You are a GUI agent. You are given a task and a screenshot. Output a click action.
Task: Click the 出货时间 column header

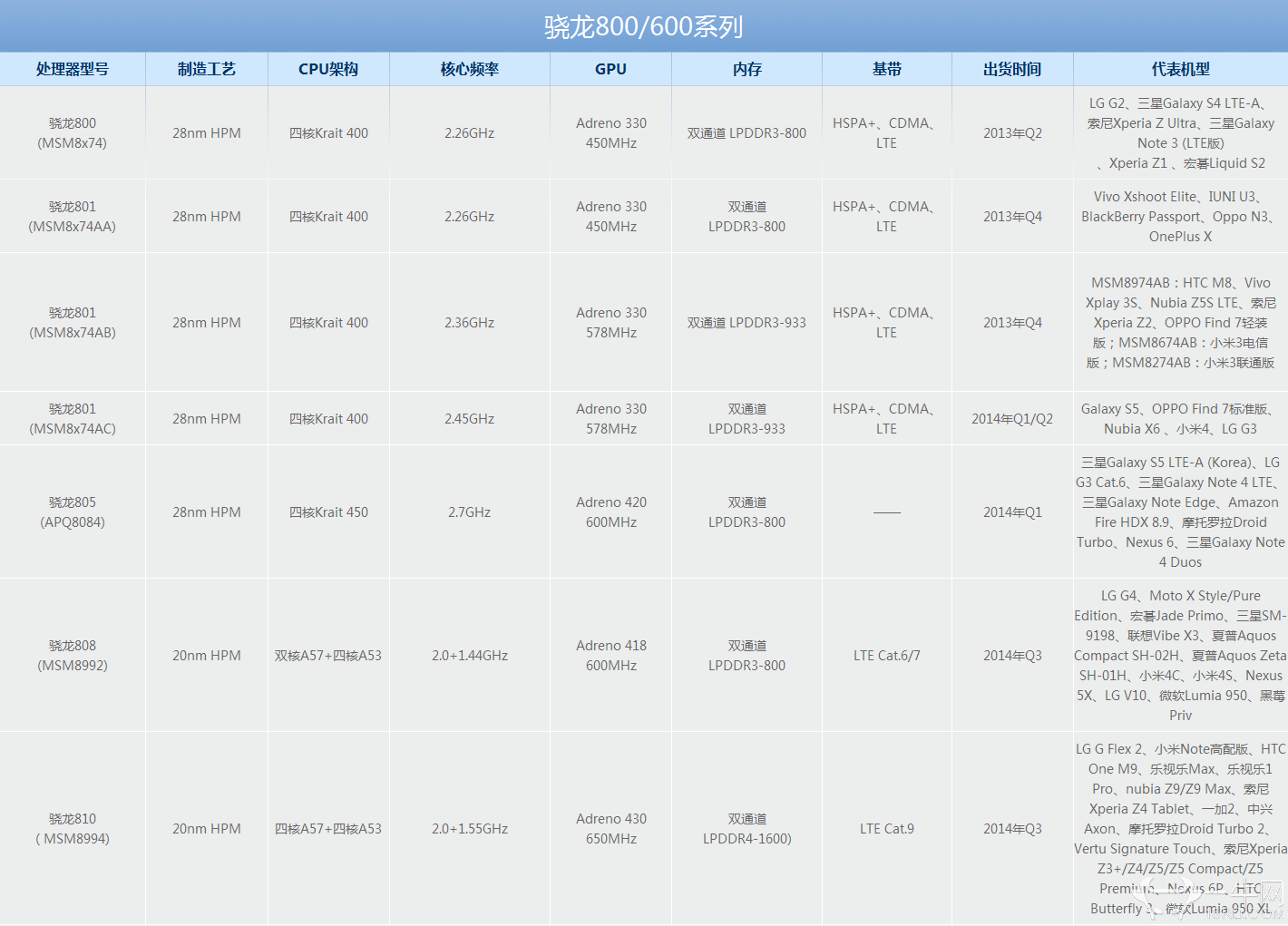[1012, 69]
